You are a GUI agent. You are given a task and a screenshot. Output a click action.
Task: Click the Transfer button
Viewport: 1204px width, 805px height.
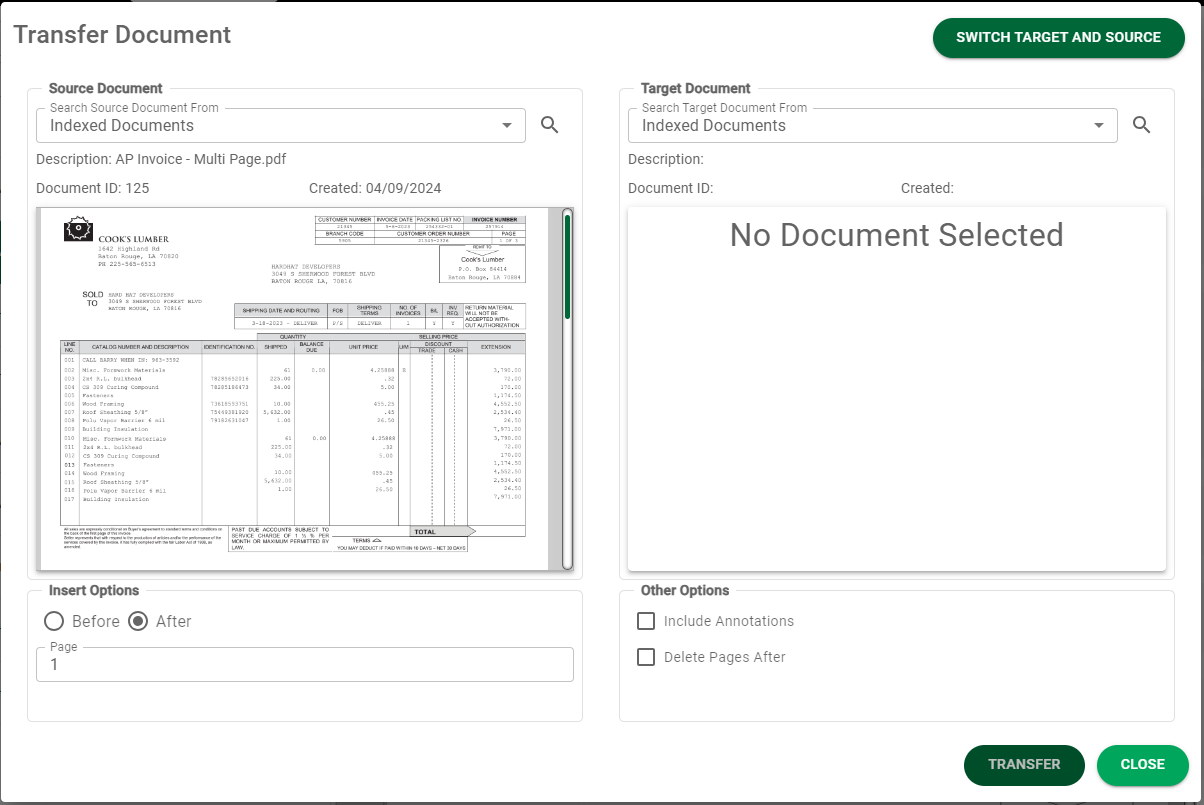click(1024, 764)
